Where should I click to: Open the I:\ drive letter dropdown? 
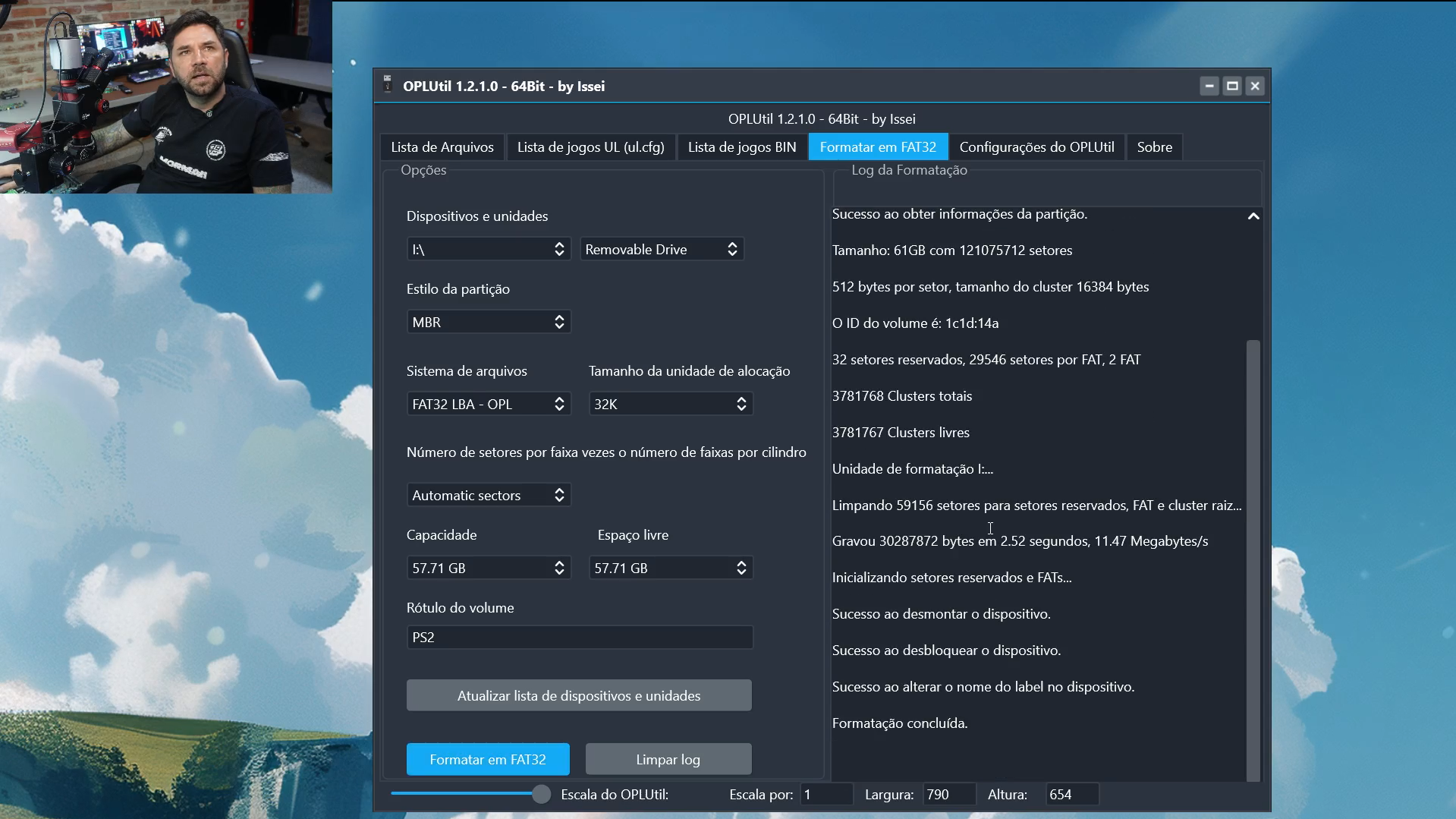[489, 249]
